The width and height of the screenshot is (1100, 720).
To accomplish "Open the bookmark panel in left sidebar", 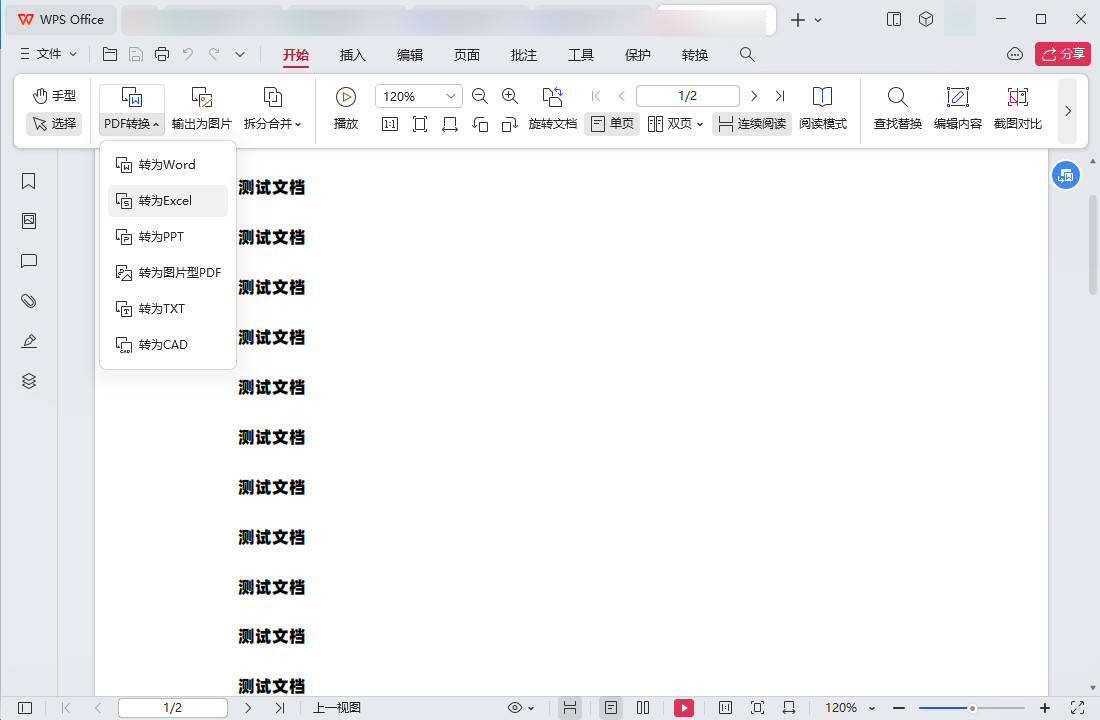I will [29, 181].
